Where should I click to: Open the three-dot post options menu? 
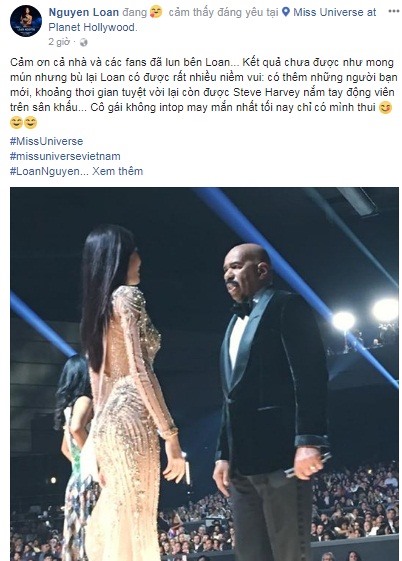point(393,11)
